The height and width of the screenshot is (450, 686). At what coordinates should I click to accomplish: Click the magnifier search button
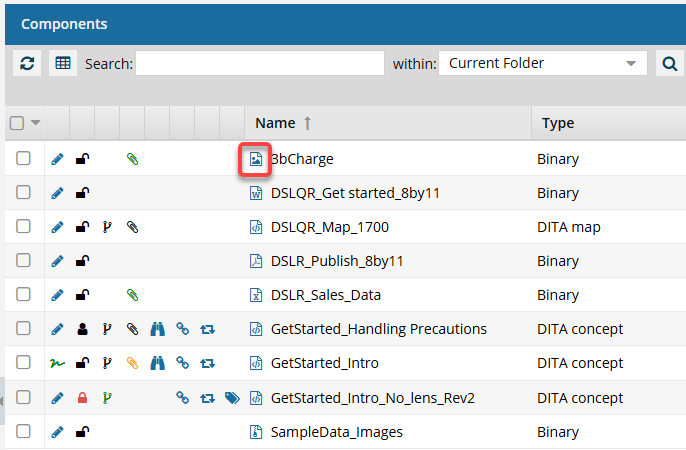[x=668, y=63]
